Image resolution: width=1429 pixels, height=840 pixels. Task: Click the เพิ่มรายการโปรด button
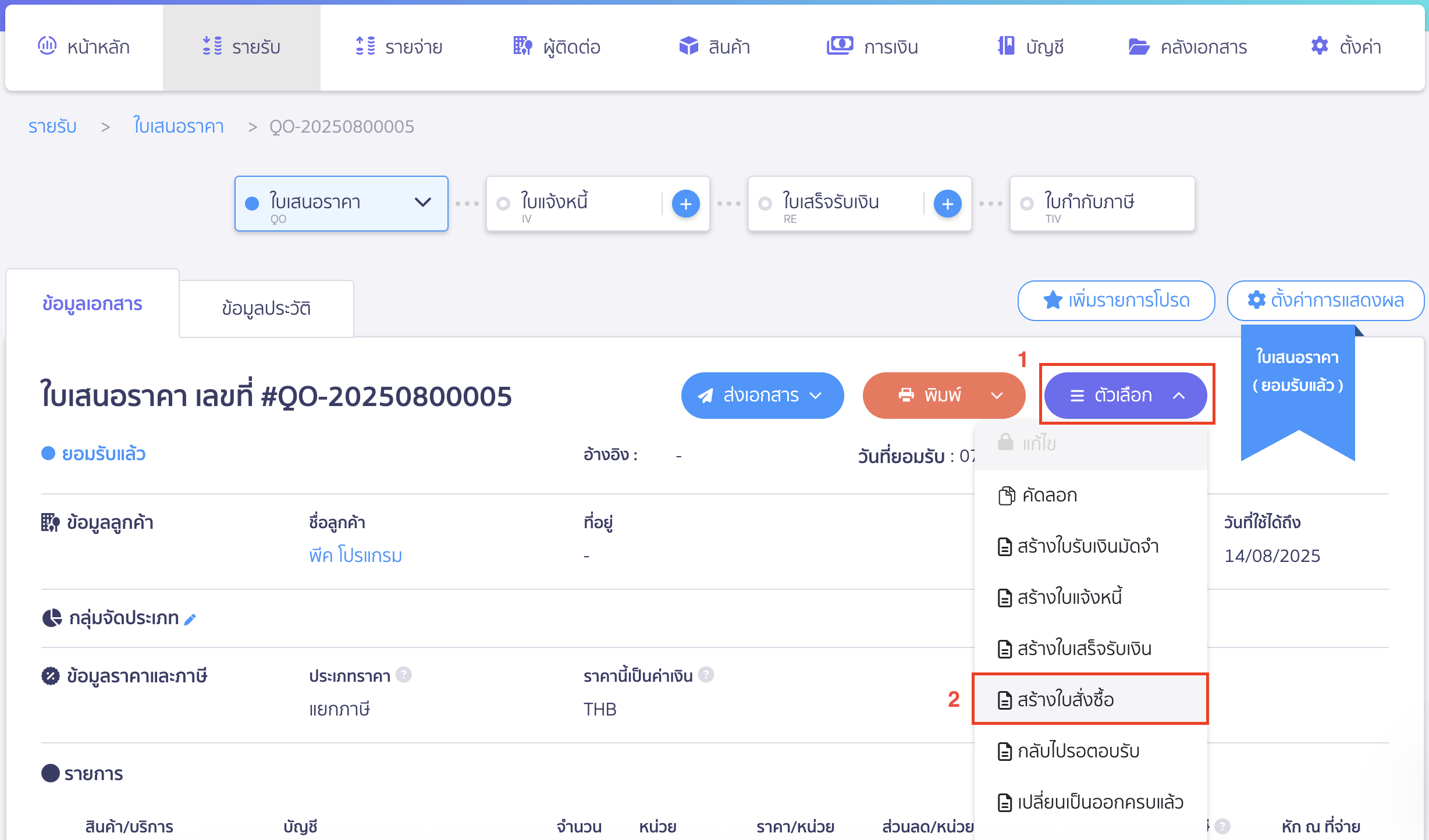1116,300
